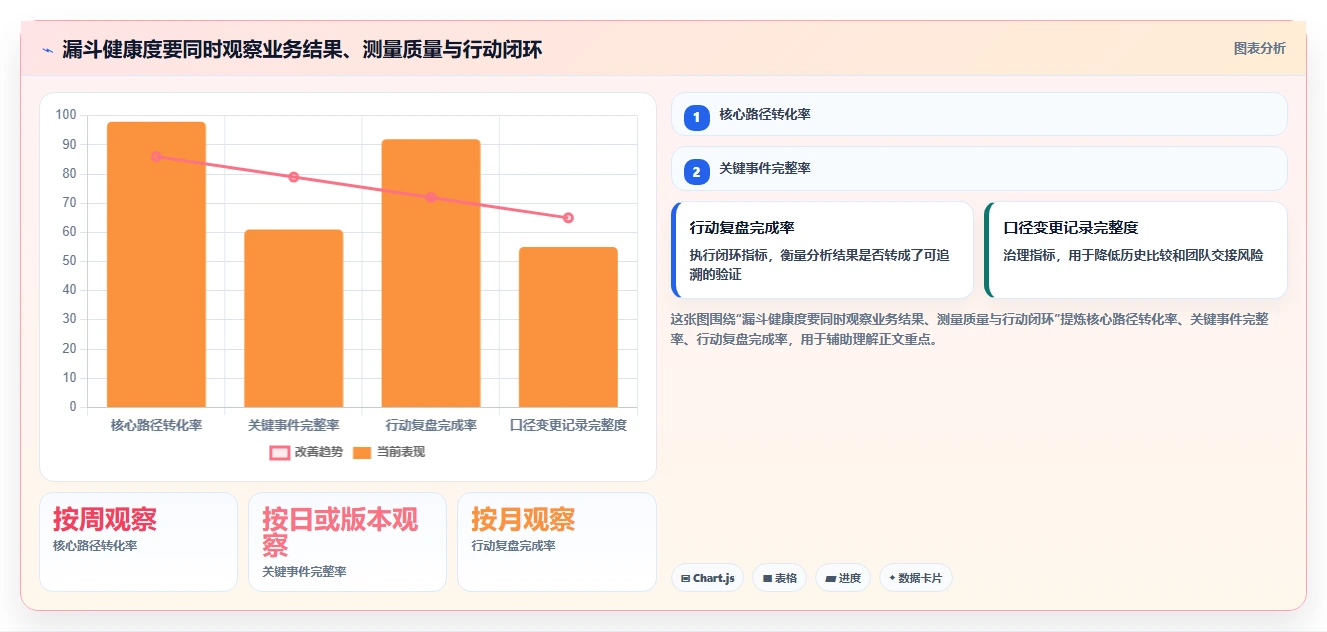Viewport: 1327px width, 632px height.
Task: Toggle the 当前表现 legend label
Action: [x=401, y=453]
